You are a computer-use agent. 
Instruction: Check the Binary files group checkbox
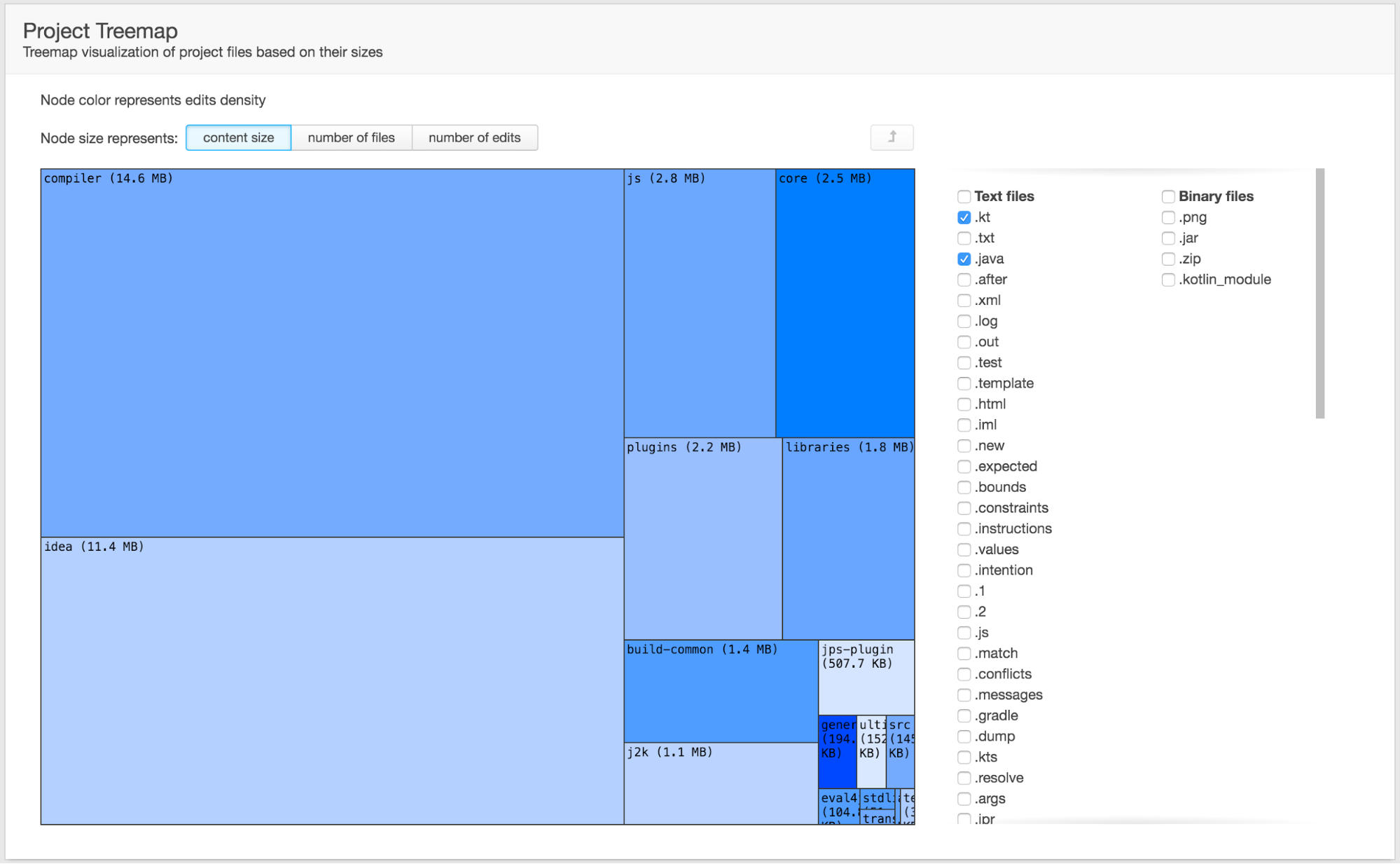tap(1168, 197)
